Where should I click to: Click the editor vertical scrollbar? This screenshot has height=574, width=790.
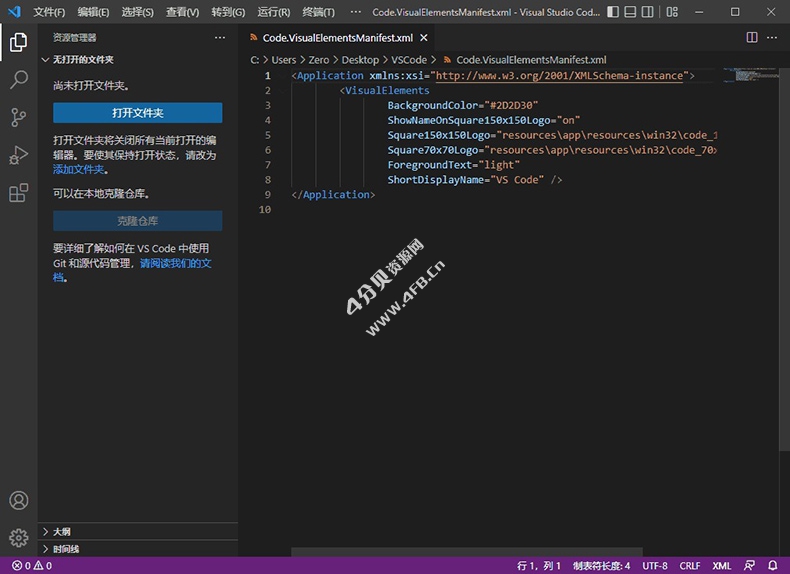[784, 260]
